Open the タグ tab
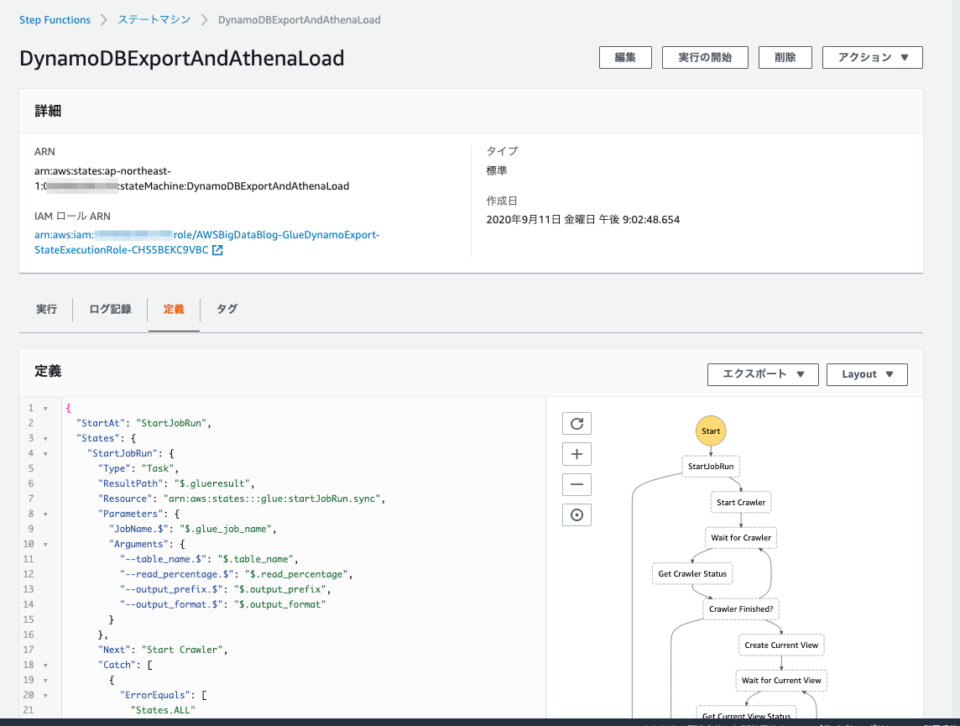The width and height of the screenshot is (960, 726). [x=226, y=309]
